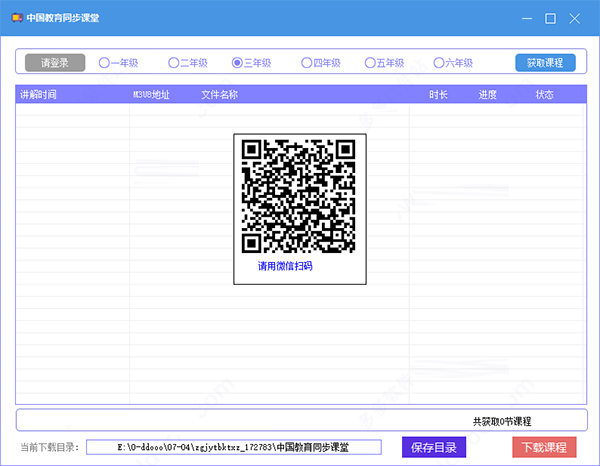Image resolution: width=600 pixels, height=466 pixels.
Task: Click the M3U8地址 column header
Action: [151, 95]
